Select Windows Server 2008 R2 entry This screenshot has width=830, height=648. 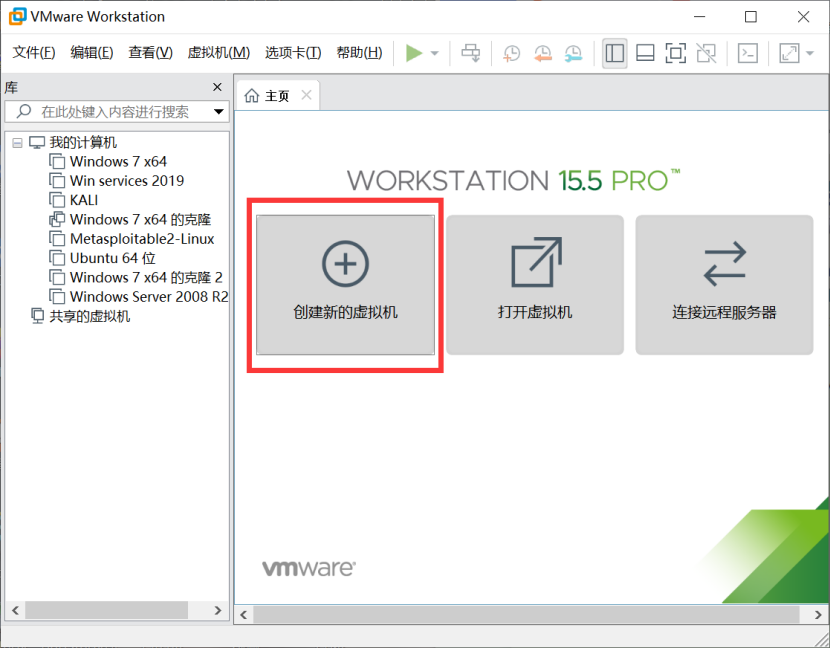coord(149,297)
